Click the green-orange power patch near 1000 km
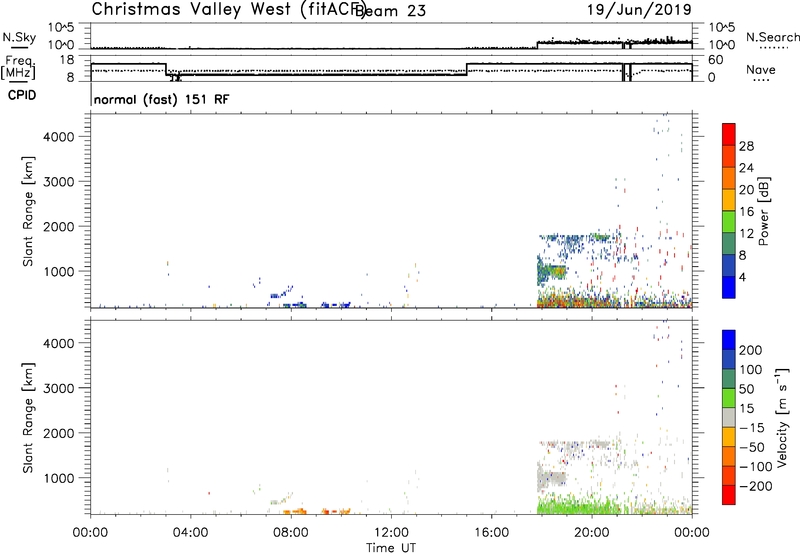 [x=551, y=271]
